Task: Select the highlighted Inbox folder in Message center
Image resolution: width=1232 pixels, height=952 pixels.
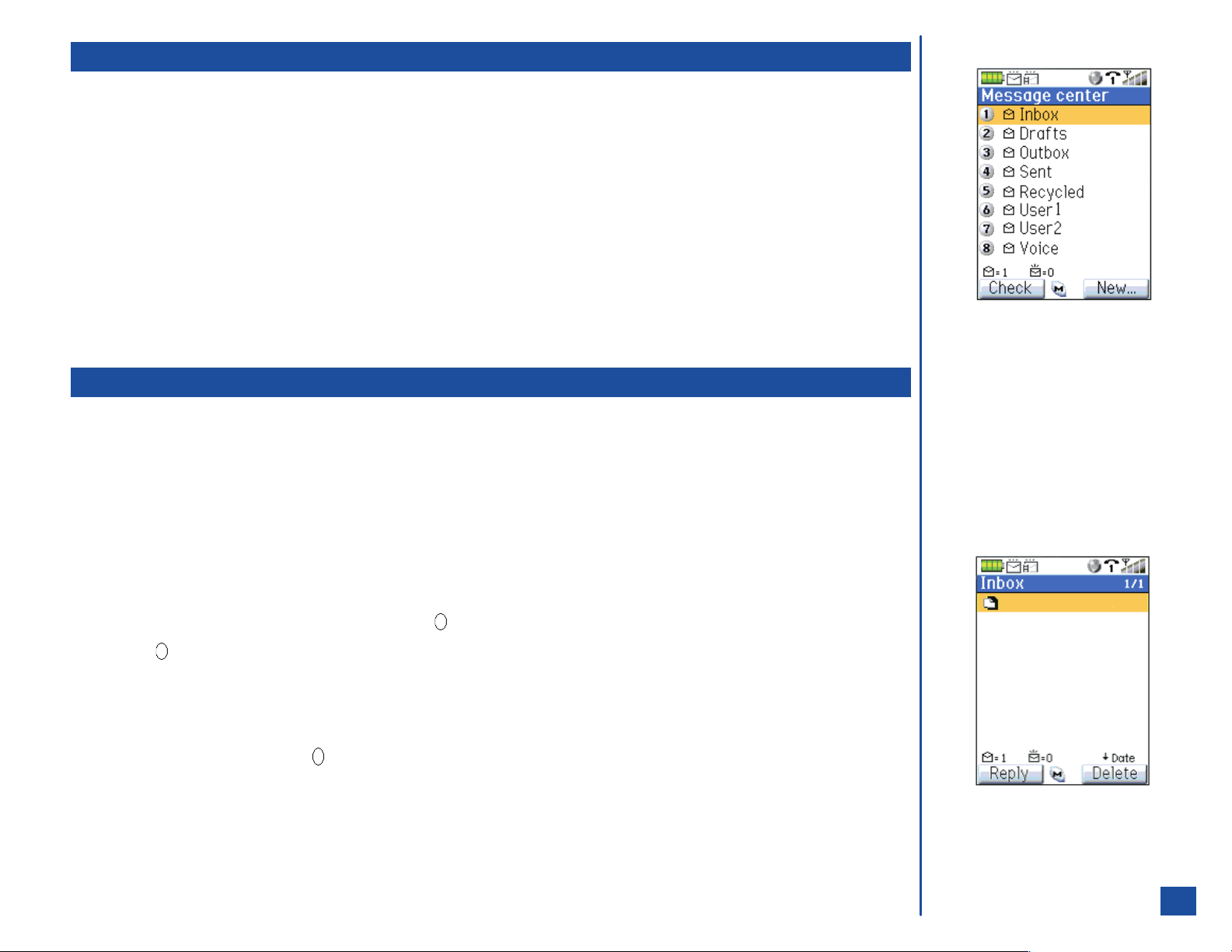Action: [x=1063, y=115]
